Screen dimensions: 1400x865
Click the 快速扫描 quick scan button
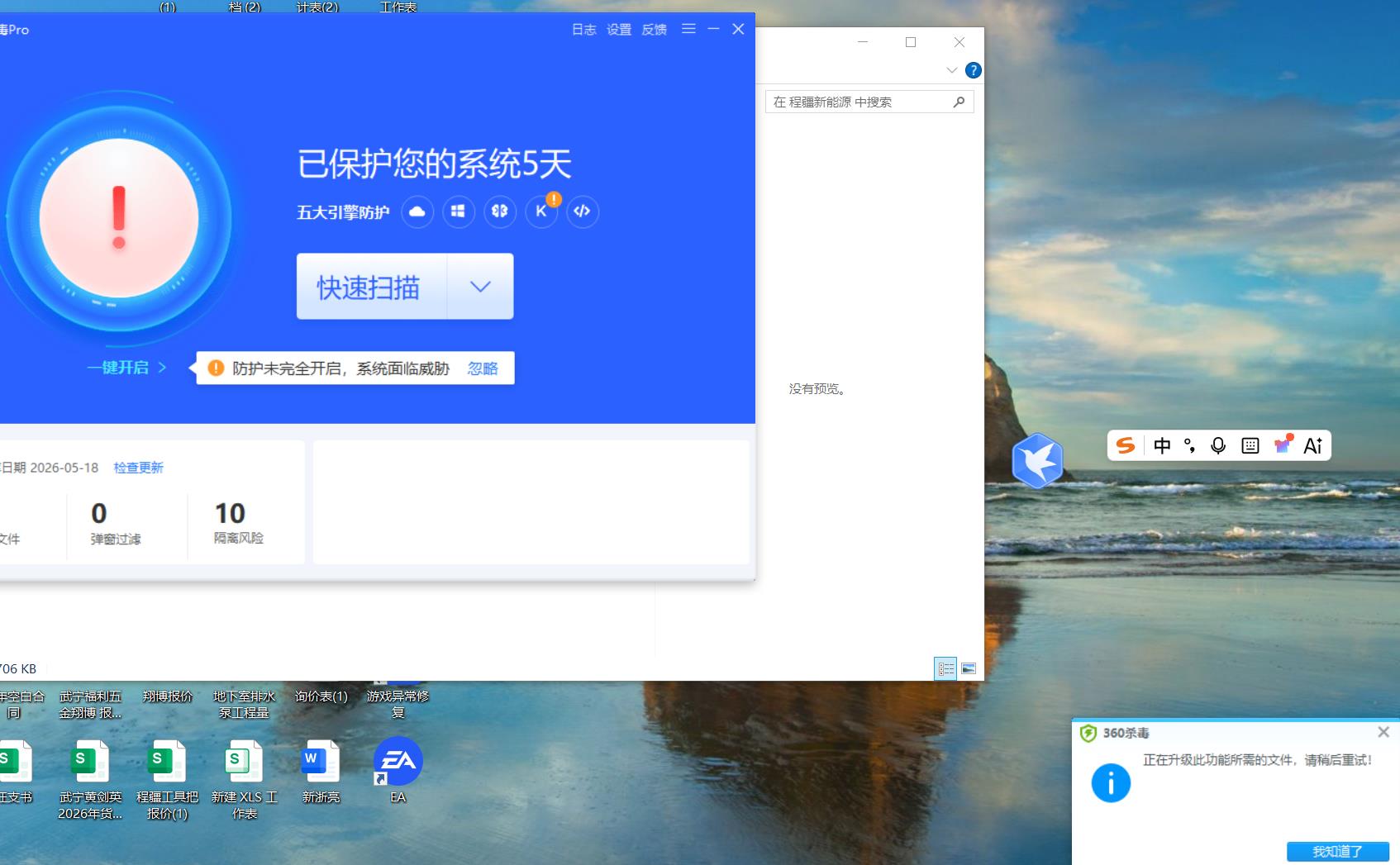click(x=372, y=287)
